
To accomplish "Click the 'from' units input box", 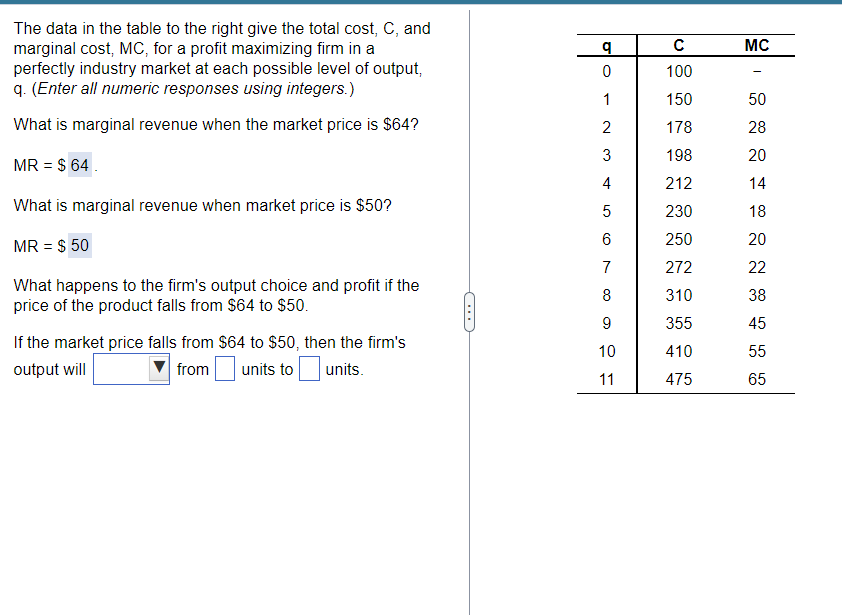I will pyautogui.click(x=224, y=369).
